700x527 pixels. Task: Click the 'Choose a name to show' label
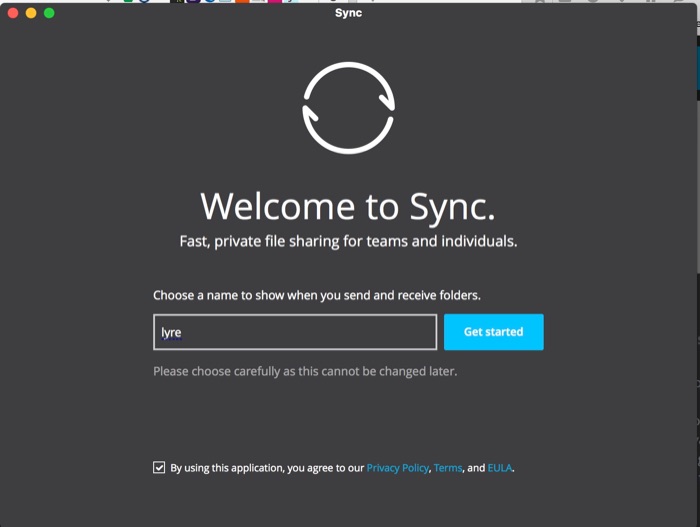tap(317, 296)
